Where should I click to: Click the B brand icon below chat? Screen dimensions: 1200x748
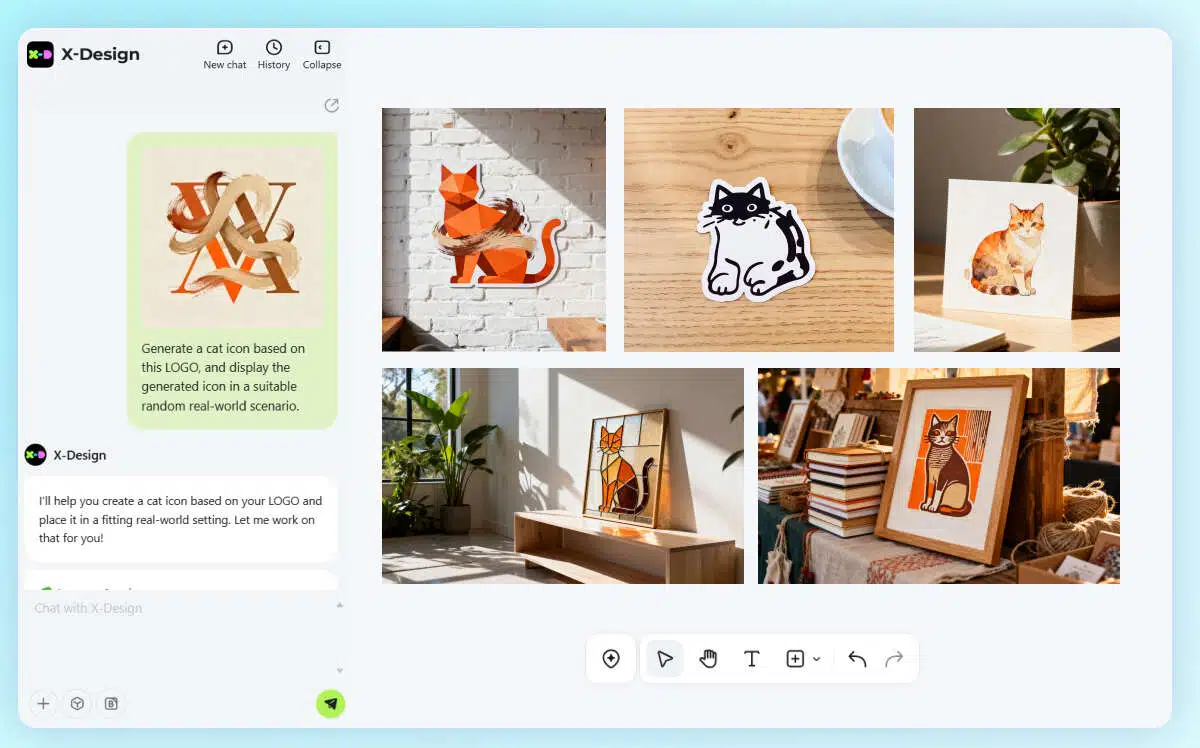point(111,704)
